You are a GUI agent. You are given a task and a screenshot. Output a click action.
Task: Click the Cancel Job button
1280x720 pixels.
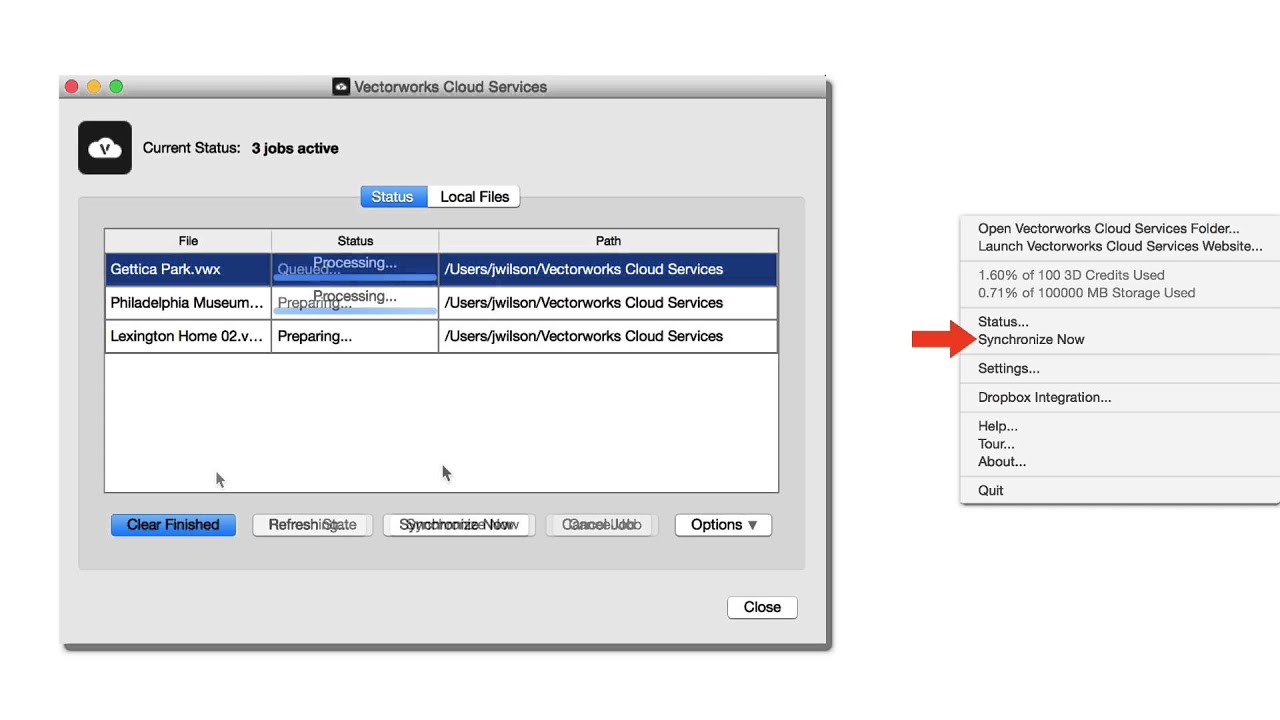point(601,525)
